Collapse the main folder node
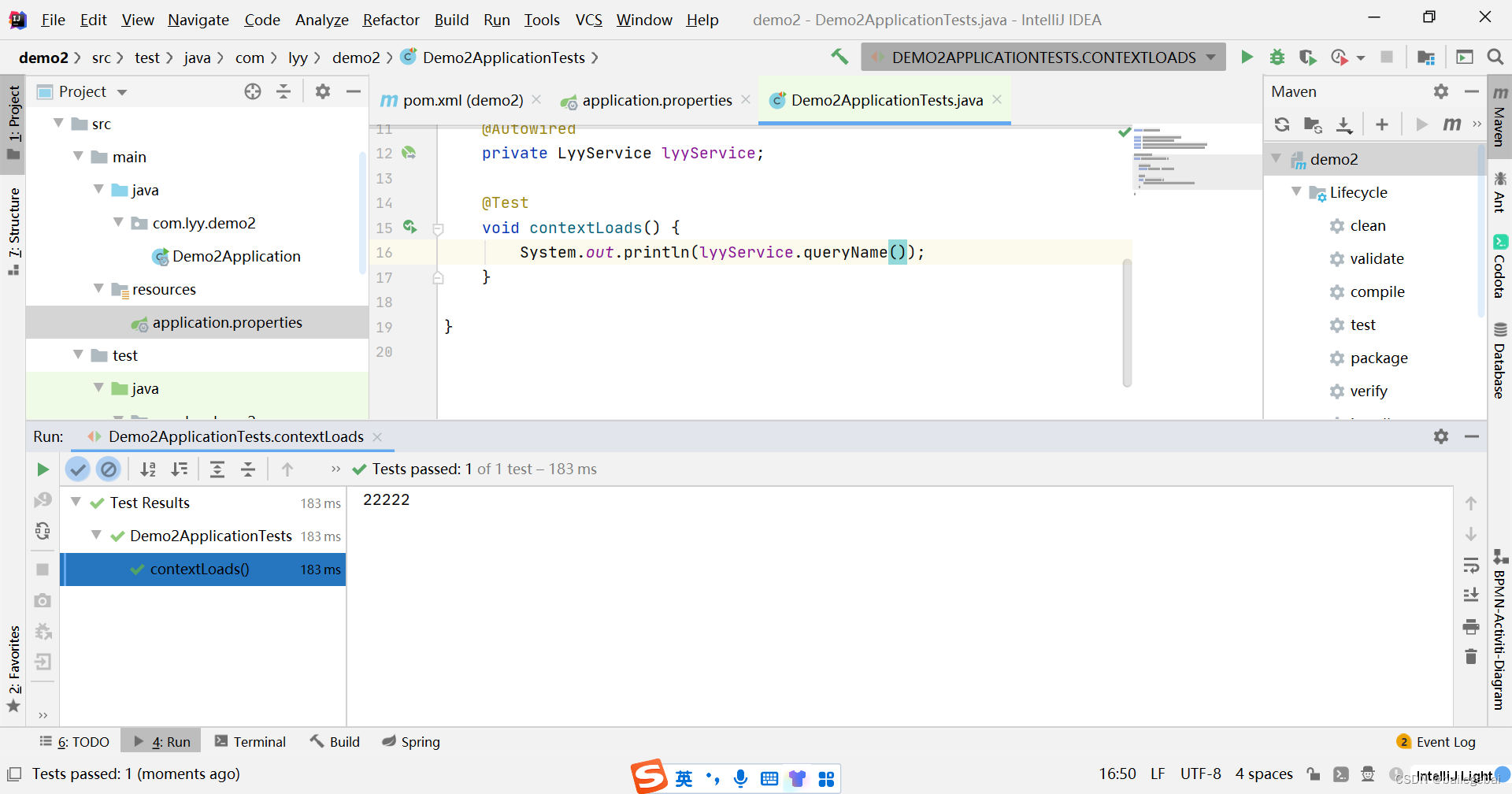The width and height of the screenshot is (1512, 794). click(x=78, y=156)
